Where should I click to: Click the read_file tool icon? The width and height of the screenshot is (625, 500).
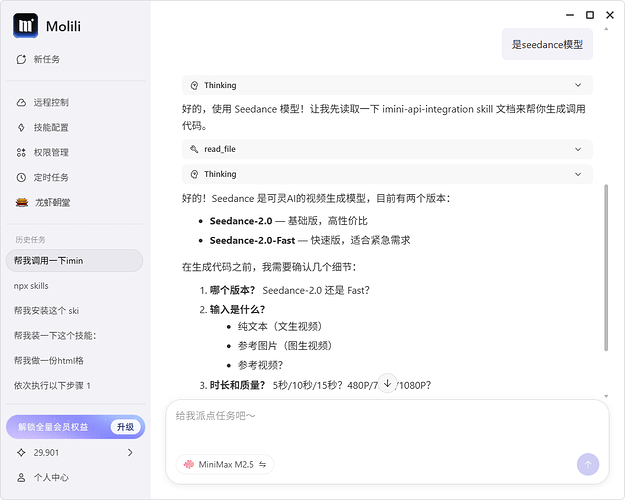[194, 149]
